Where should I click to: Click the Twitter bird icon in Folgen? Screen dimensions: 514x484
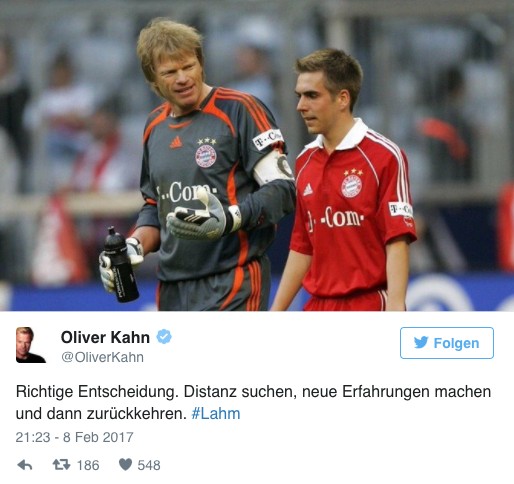tap(421, 343)
